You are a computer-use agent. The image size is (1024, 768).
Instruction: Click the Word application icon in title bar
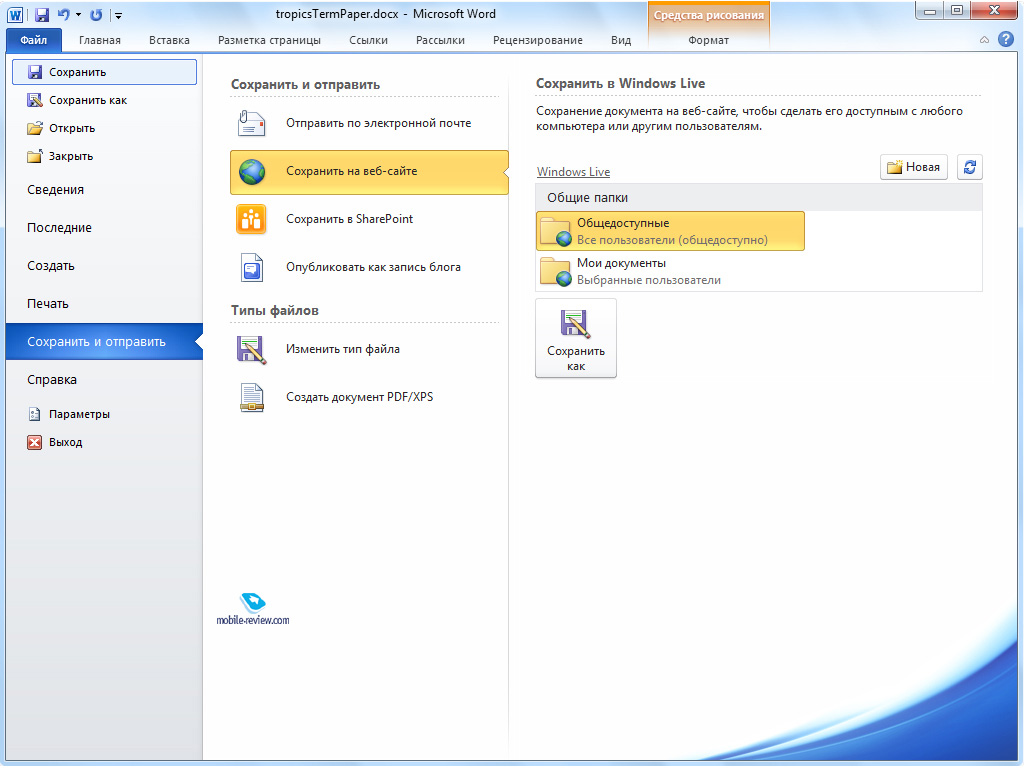tap(14, 14)
